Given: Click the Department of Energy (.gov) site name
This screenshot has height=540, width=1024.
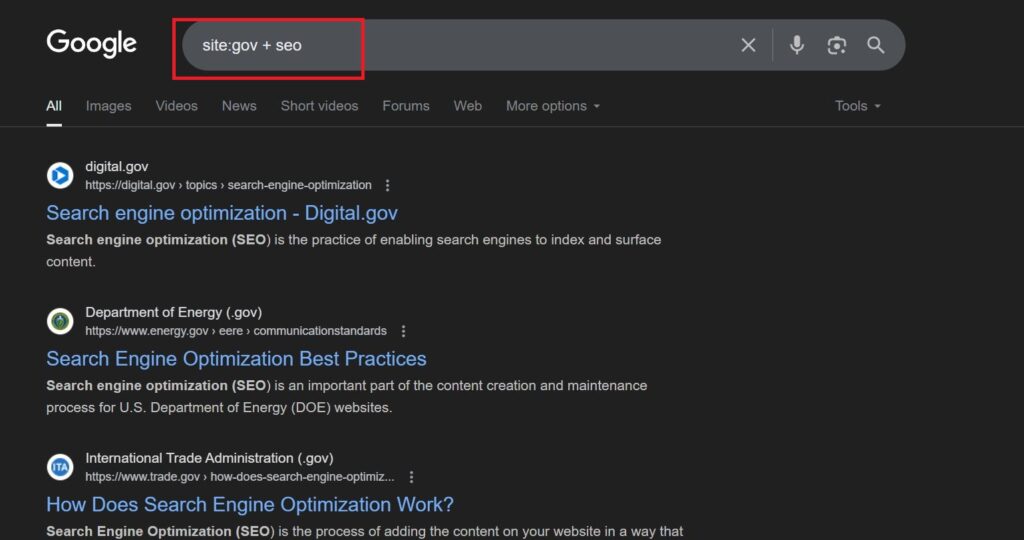Looking at the screenshot, I should [x=174, y=312].
